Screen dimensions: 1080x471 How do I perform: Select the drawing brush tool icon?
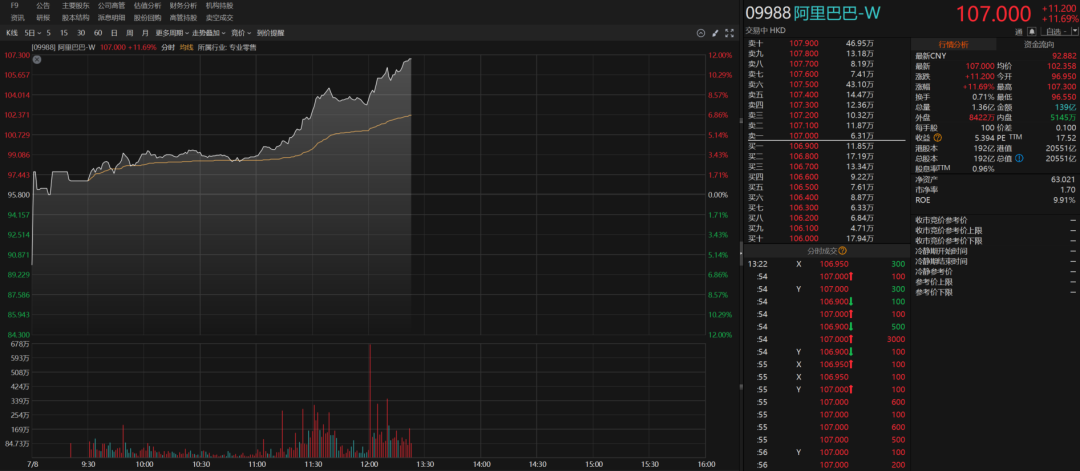[715, 32]
